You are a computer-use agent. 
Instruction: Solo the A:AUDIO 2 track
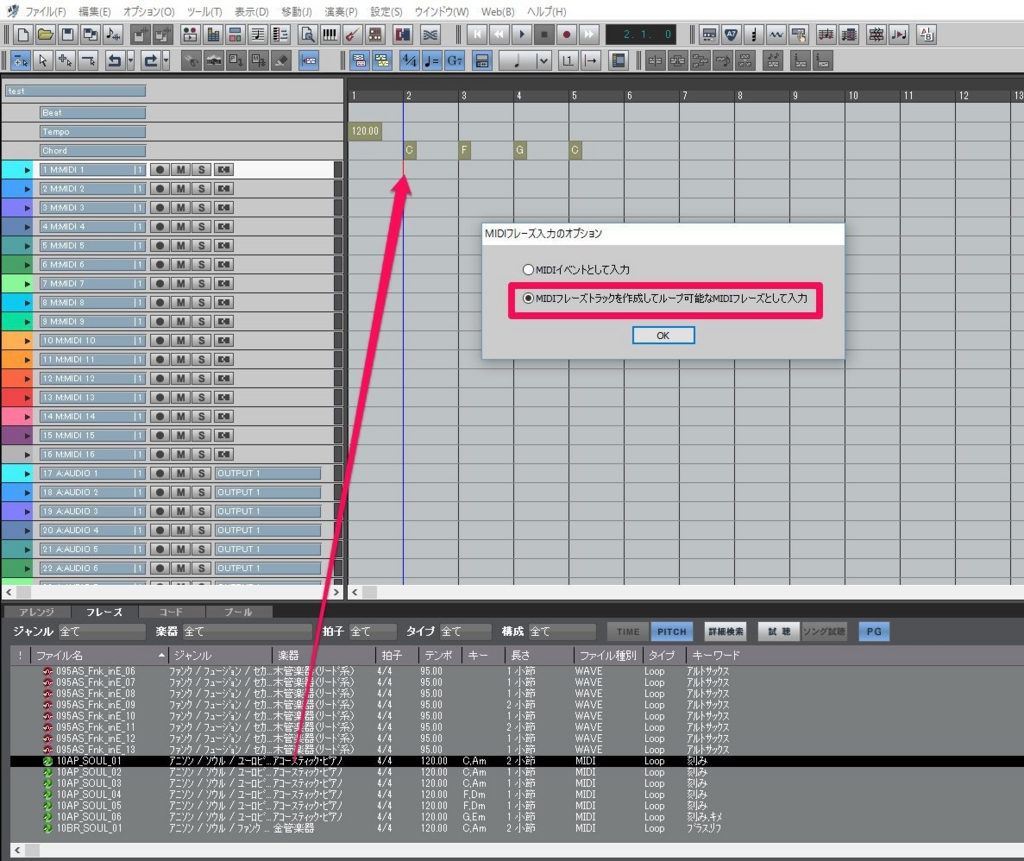click(x=201, y=492)
